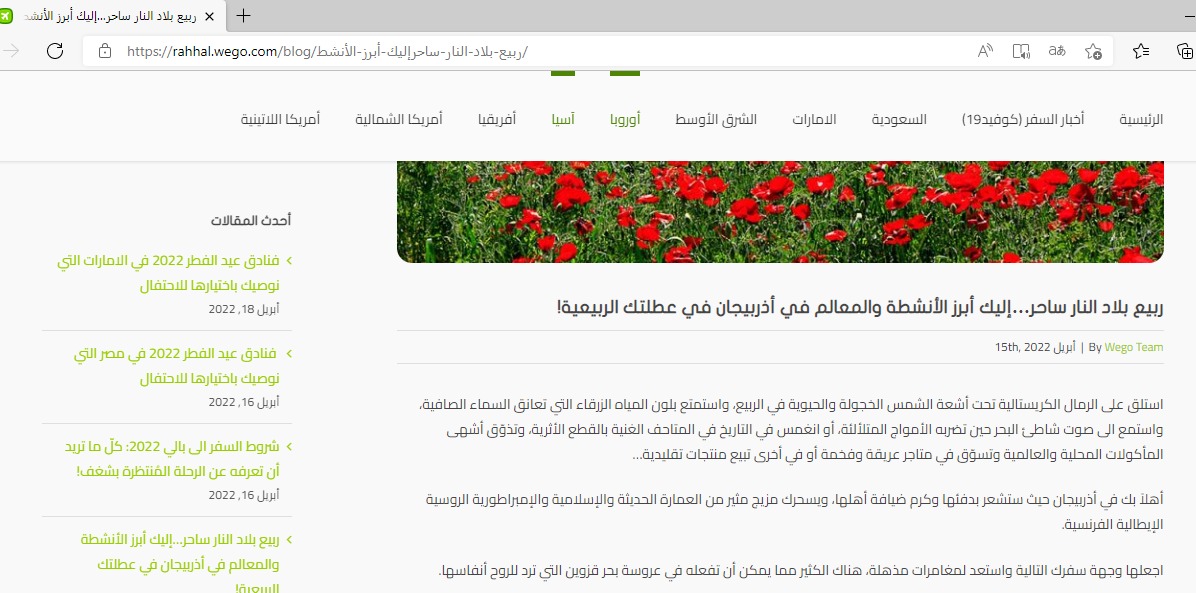Add this page to favorites
This screenshot has width=1196, height=593.
click(x=1093, y=51)
